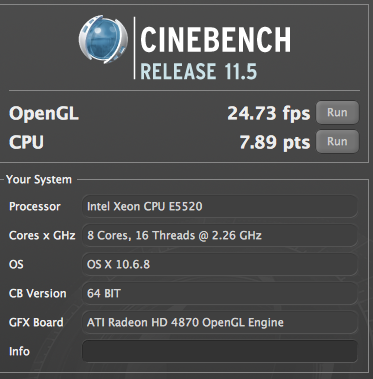Image resolution: width=373 pixels, height=379 pixels.
Task: Select the Processor field Intel Xeon CPU E5520
Action: pyautogui.click(x=220, y=206)
